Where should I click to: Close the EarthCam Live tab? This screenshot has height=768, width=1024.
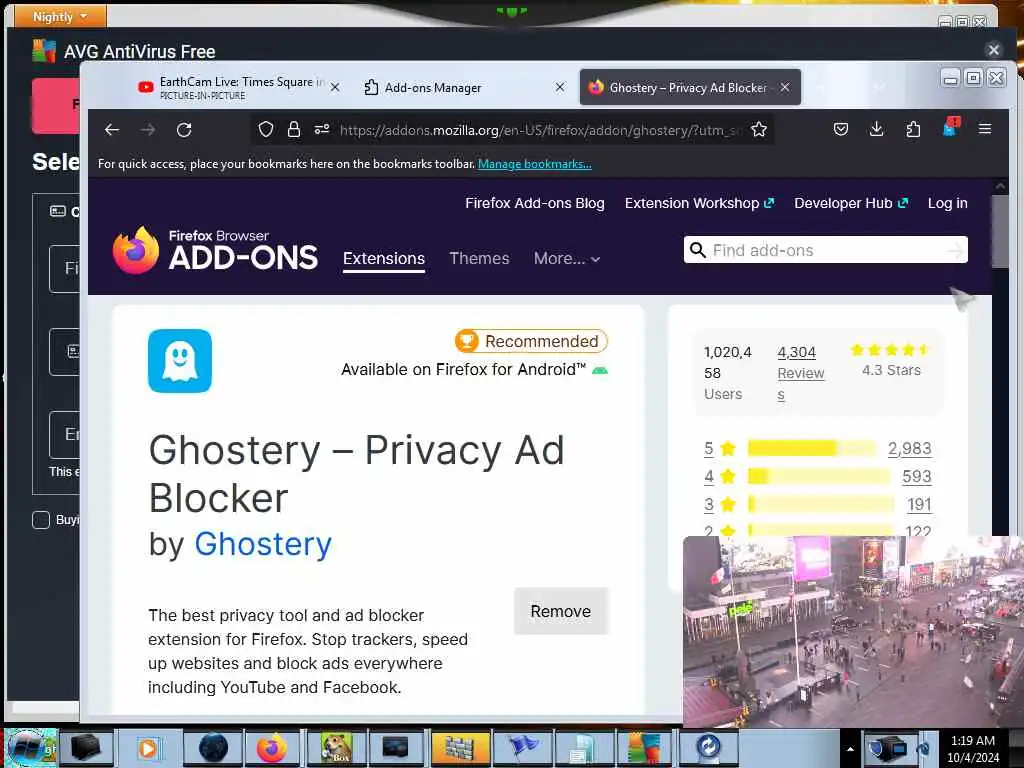[335, 88]
